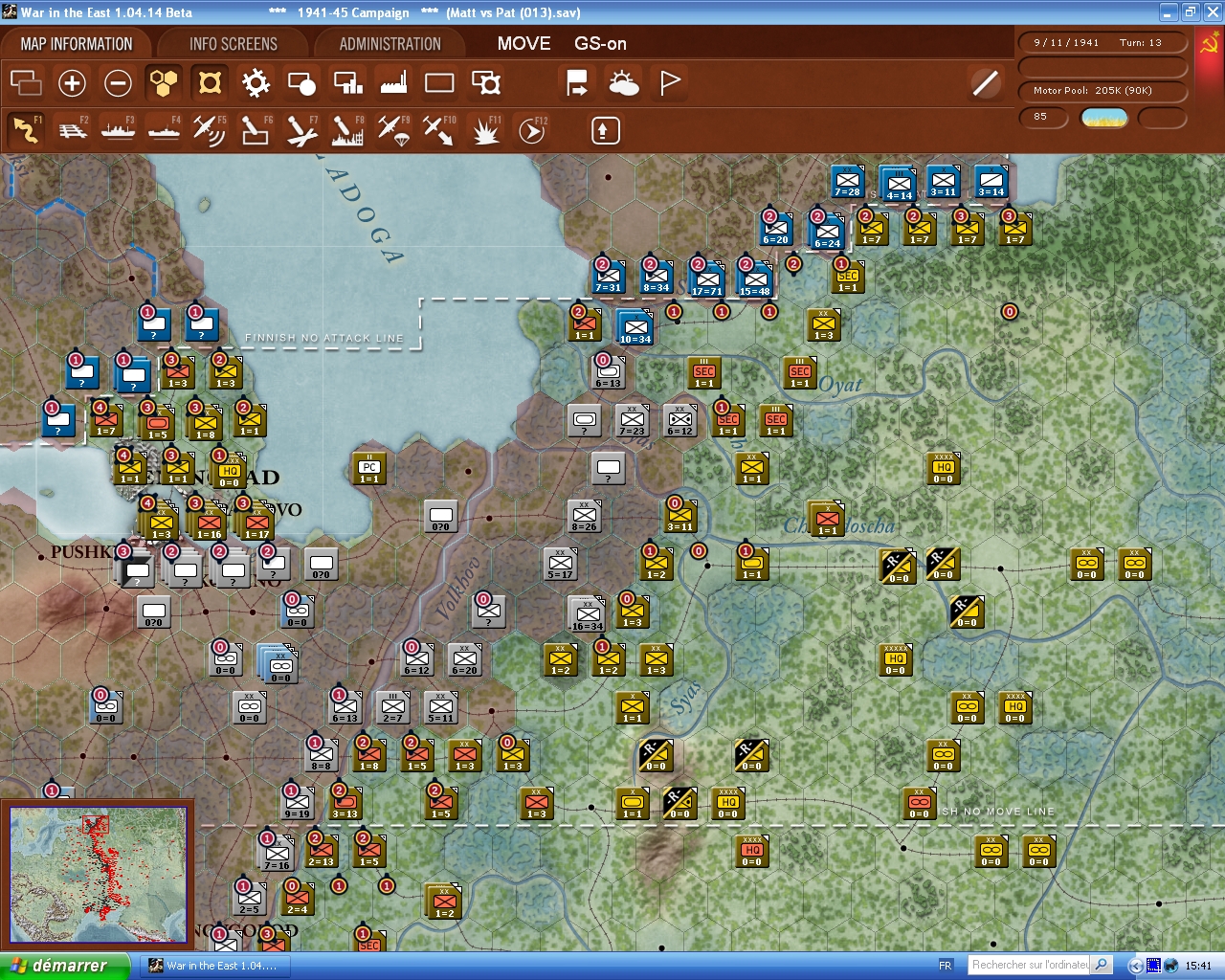Select the F3 naval transport ship icon
Image resolution: width=1225 pixels, height=980 pixels.
(118, 130)
